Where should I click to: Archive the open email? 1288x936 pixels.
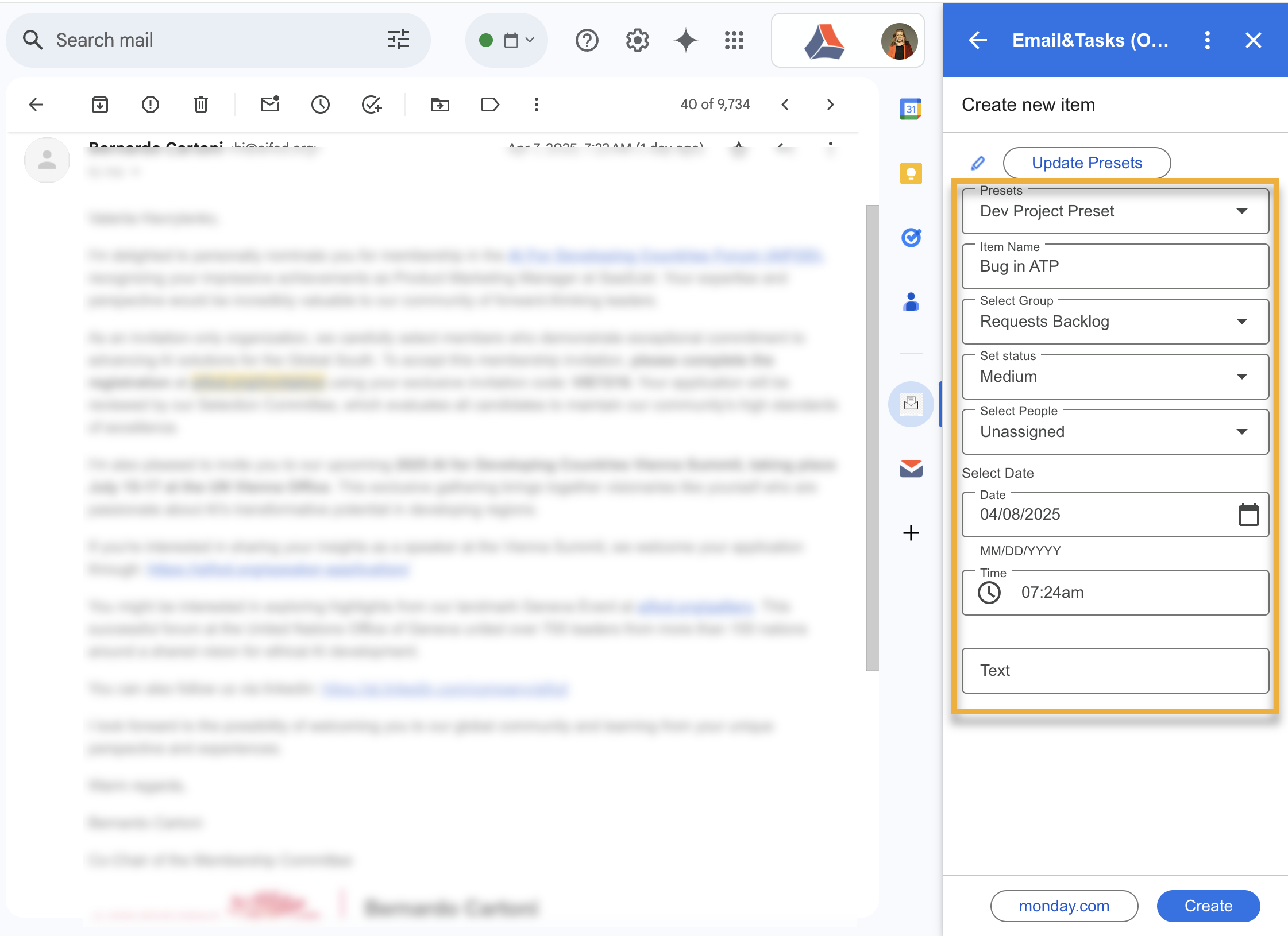100,105
